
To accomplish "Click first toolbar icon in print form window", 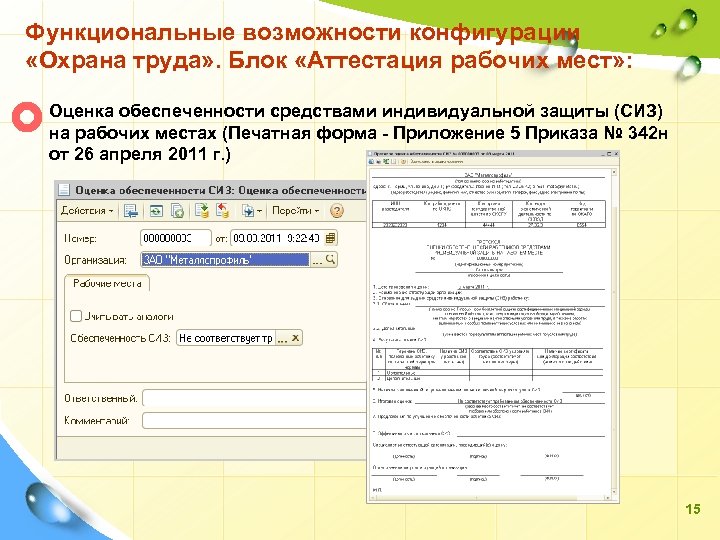I will [x=371, y=162].
